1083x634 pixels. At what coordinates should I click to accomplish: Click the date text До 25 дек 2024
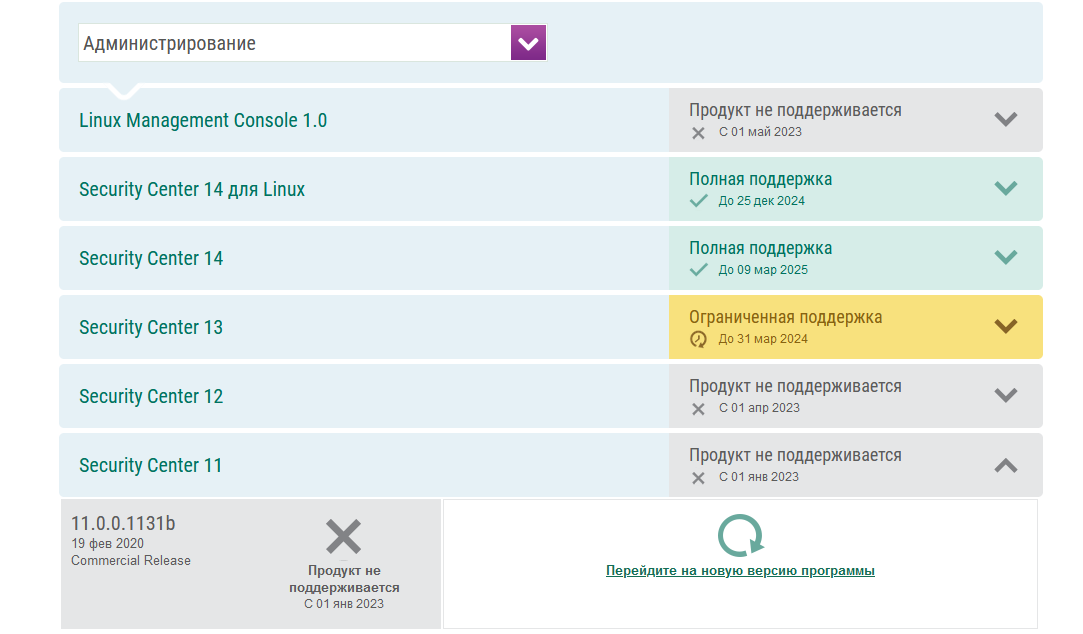pyautogui.click(x=761, y=200)
